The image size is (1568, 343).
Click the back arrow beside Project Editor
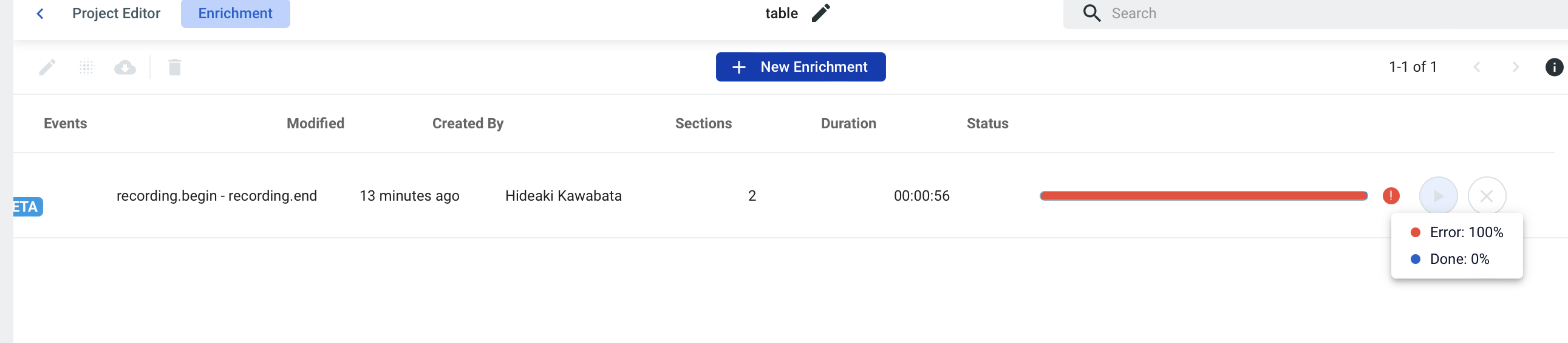click(x=40, y=13)
